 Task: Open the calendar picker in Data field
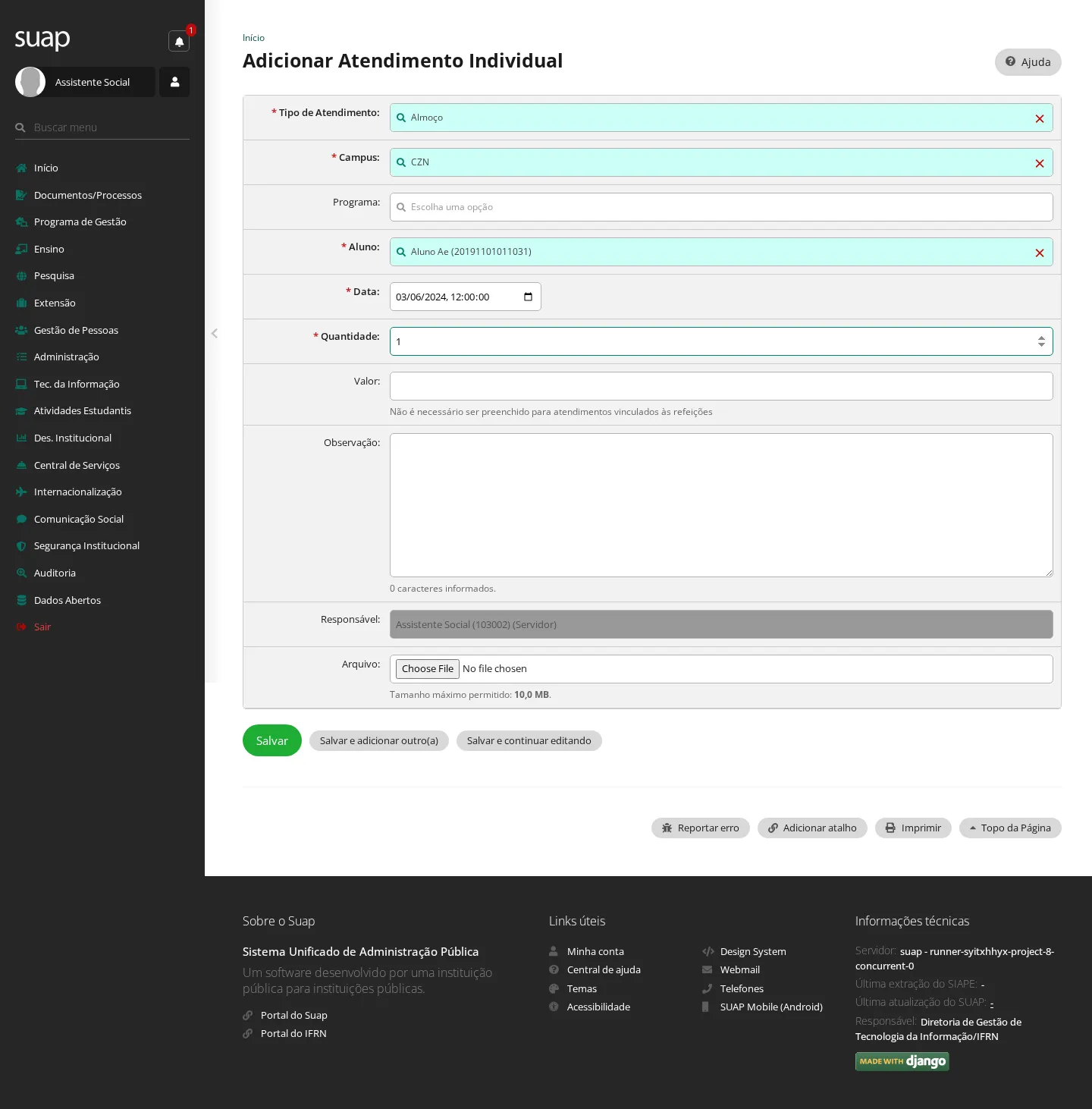pos(529,297)
